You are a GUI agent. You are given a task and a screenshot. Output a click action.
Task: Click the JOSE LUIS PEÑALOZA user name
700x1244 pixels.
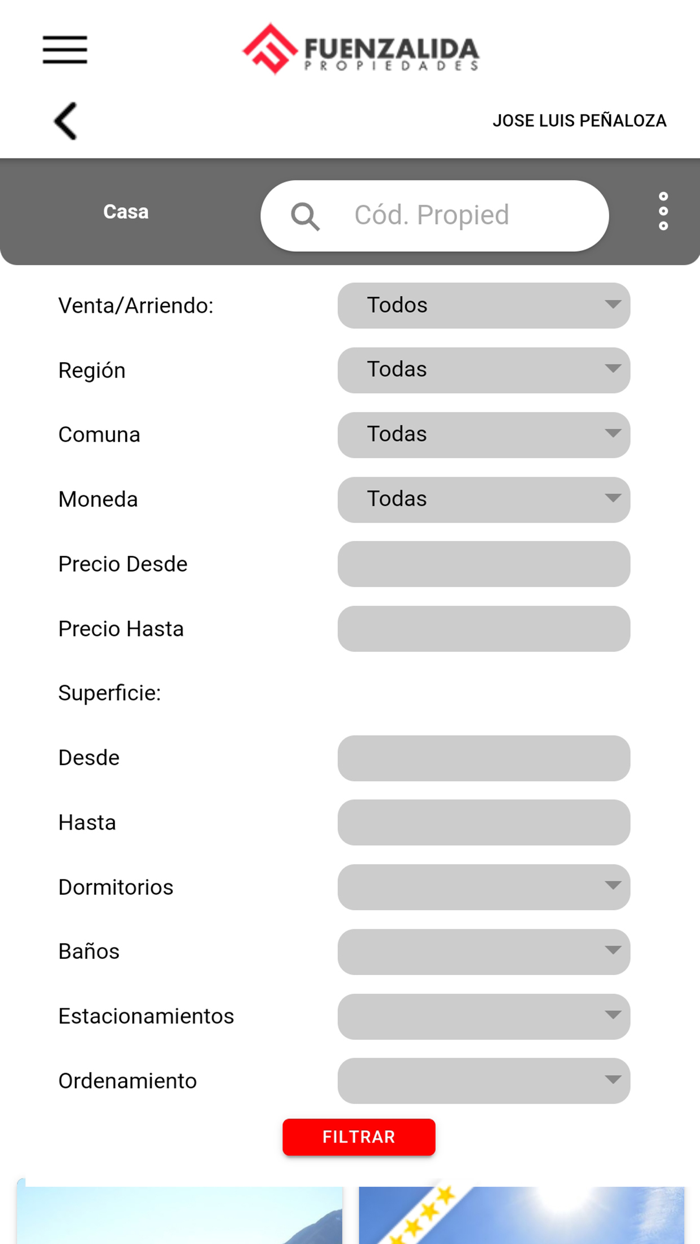[x=580, y=120]
